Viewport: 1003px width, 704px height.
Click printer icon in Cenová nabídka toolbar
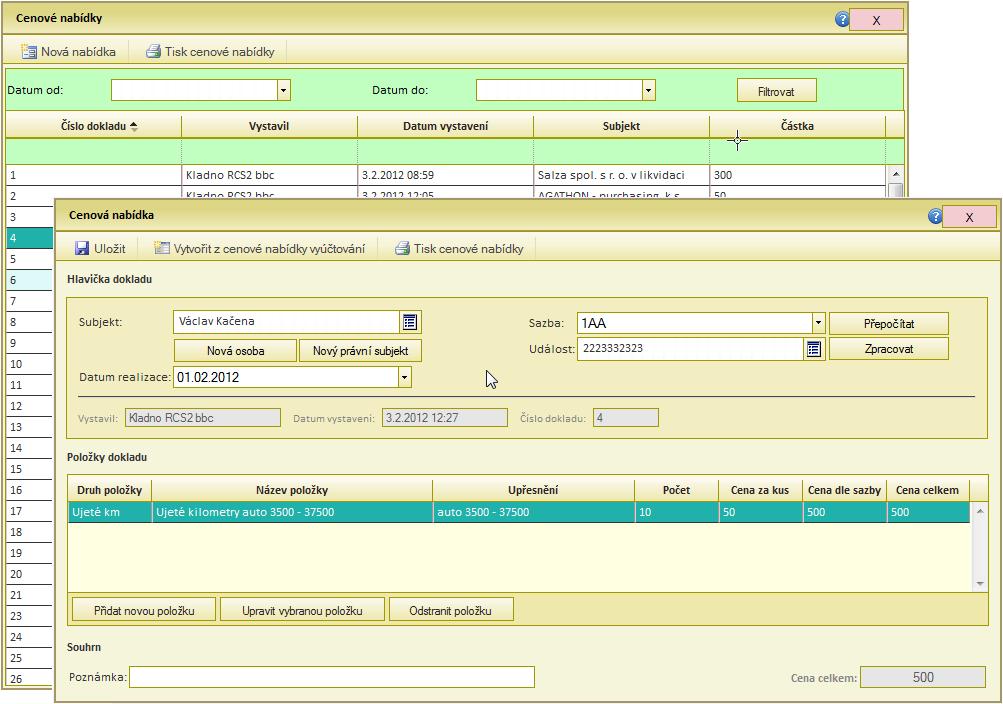click(x=402, y=248)
